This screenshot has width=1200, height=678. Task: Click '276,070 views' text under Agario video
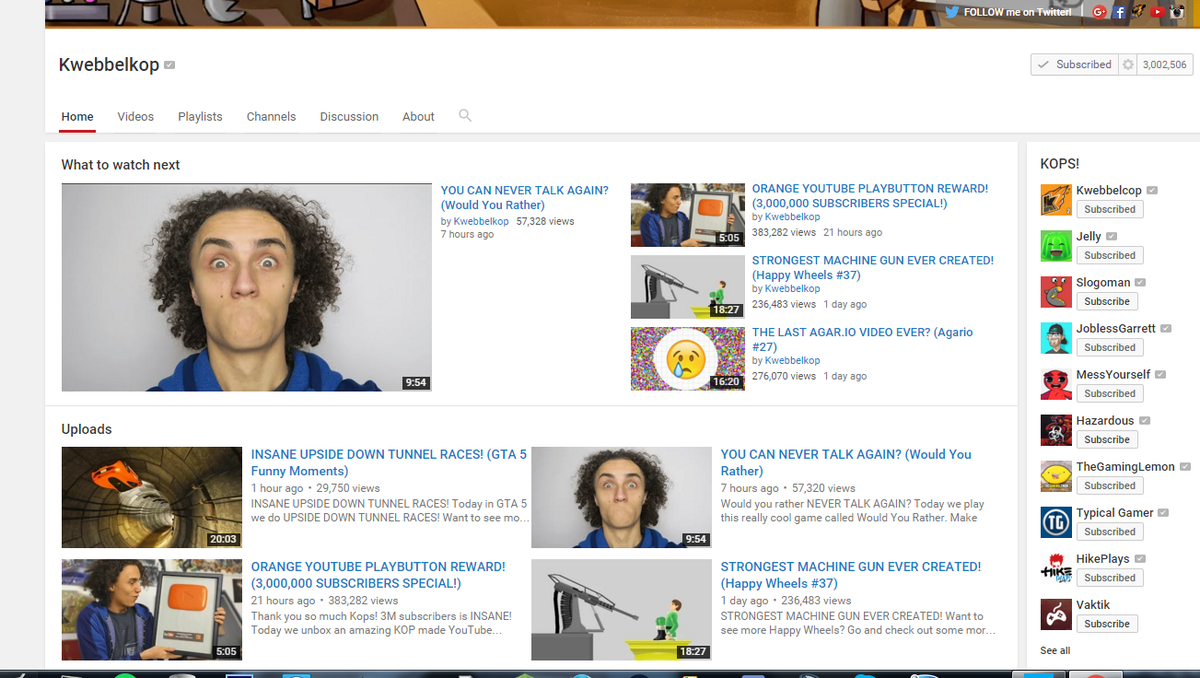point(784,376)
